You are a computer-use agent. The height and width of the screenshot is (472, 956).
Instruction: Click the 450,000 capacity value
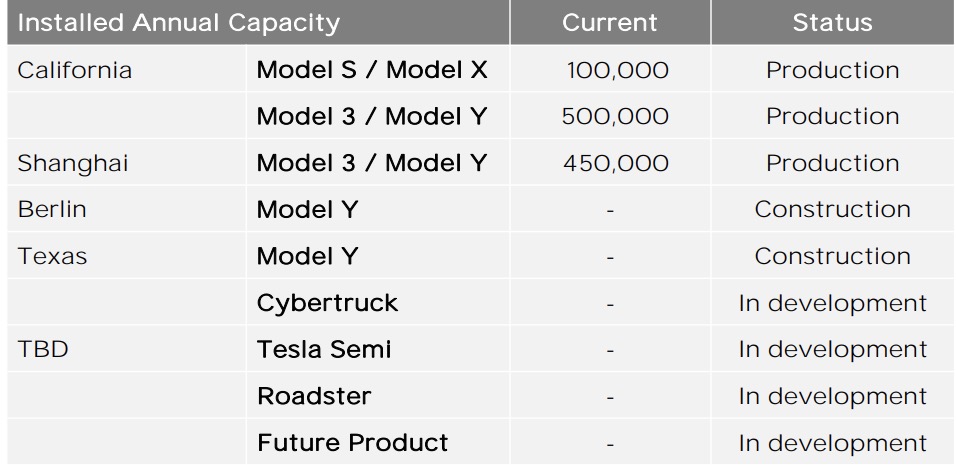(615, 163)
